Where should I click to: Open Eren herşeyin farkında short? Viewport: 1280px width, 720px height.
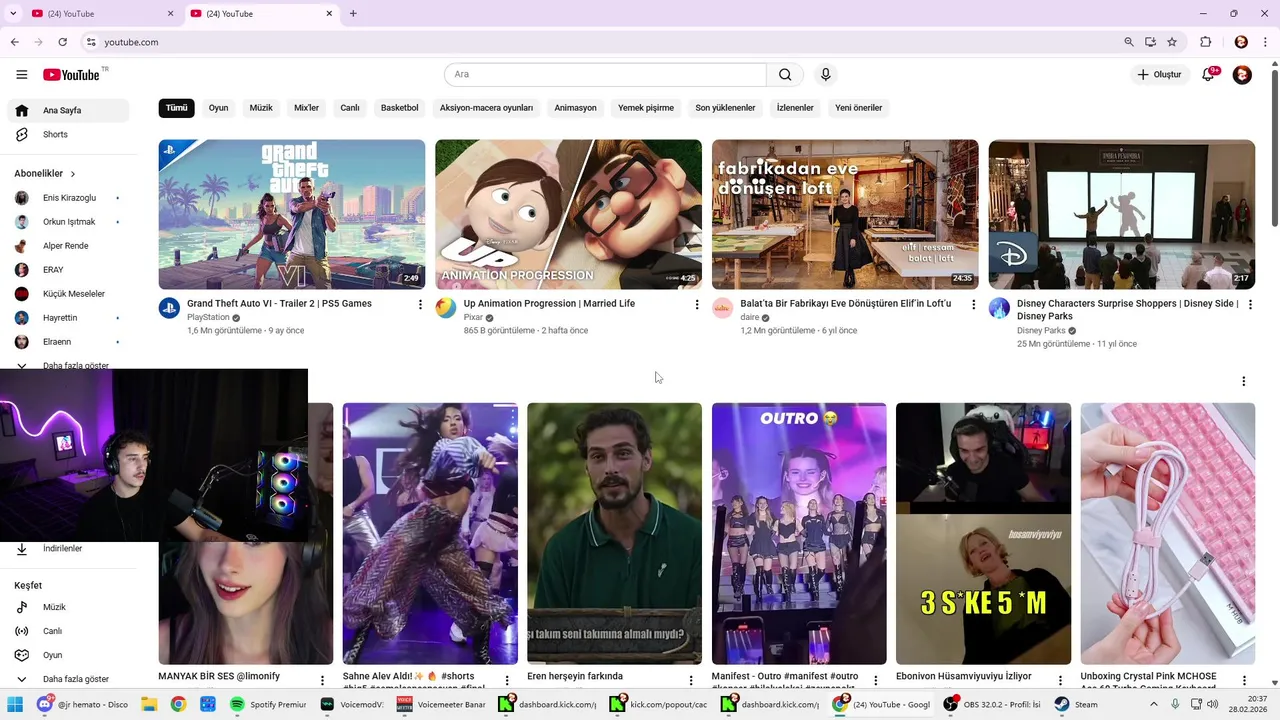(614, 533)
